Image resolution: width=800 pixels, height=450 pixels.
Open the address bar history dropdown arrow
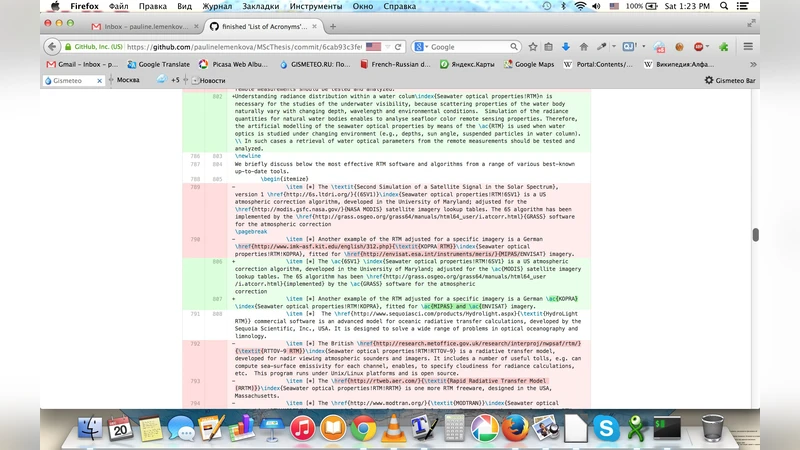(x=387, y=46)
